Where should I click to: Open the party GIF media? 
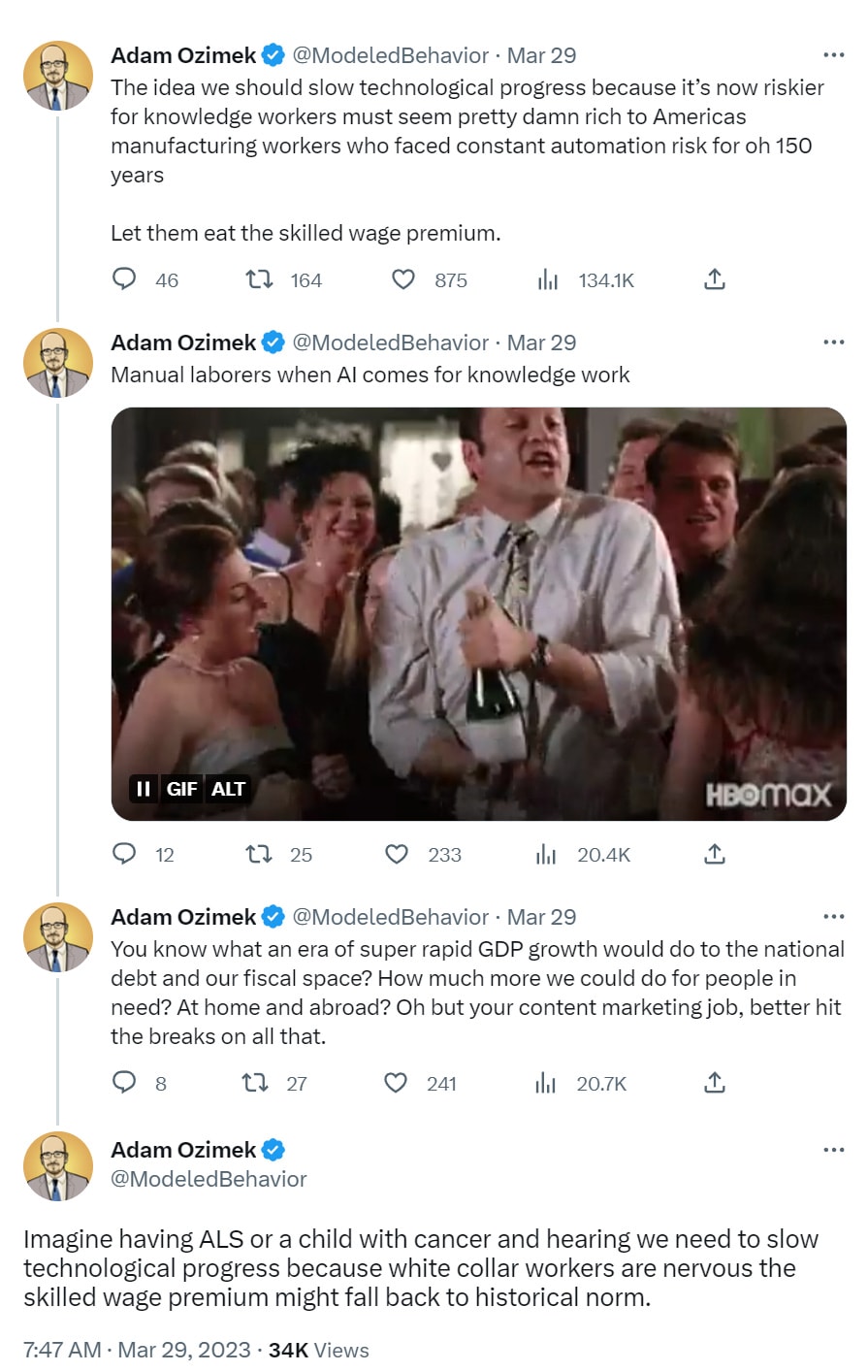pos(479,613)
